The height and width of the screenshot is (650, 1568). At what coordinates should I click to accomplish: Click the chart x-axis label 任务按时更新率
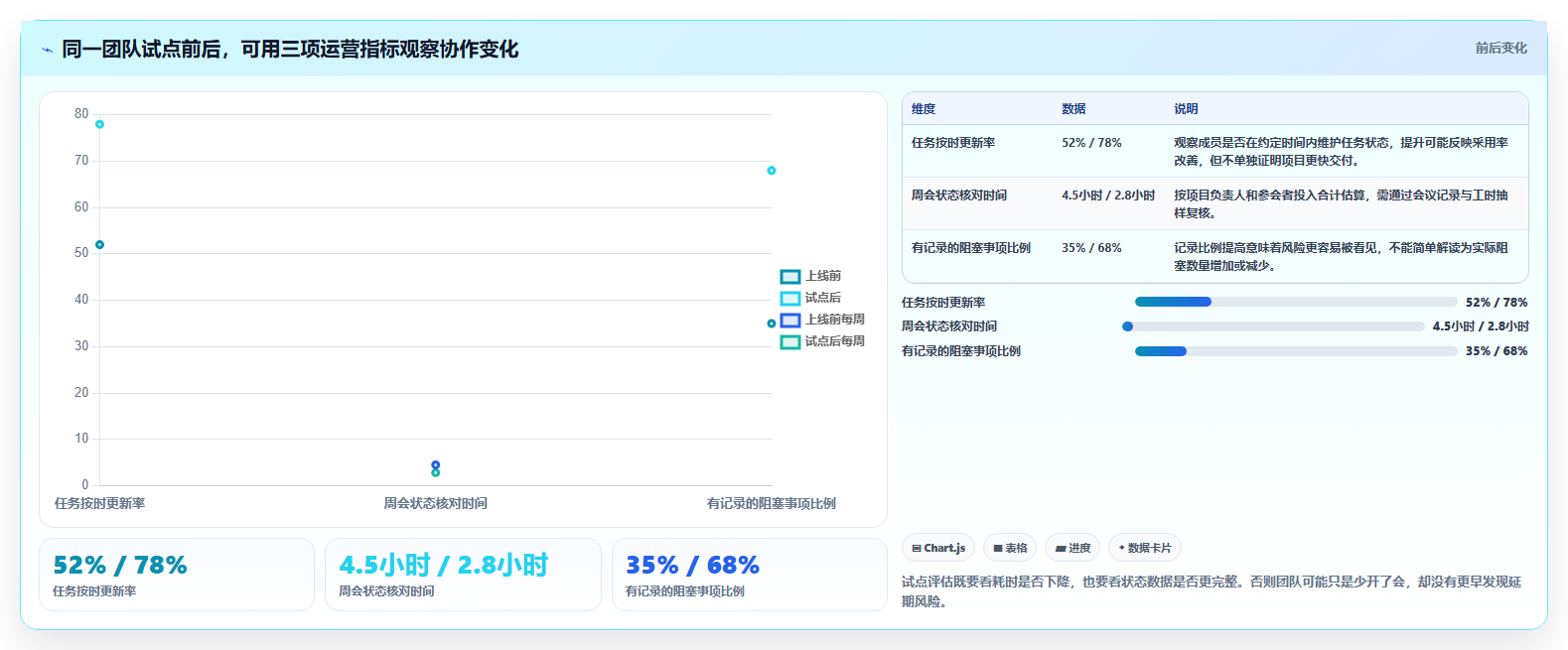(99, 504)
